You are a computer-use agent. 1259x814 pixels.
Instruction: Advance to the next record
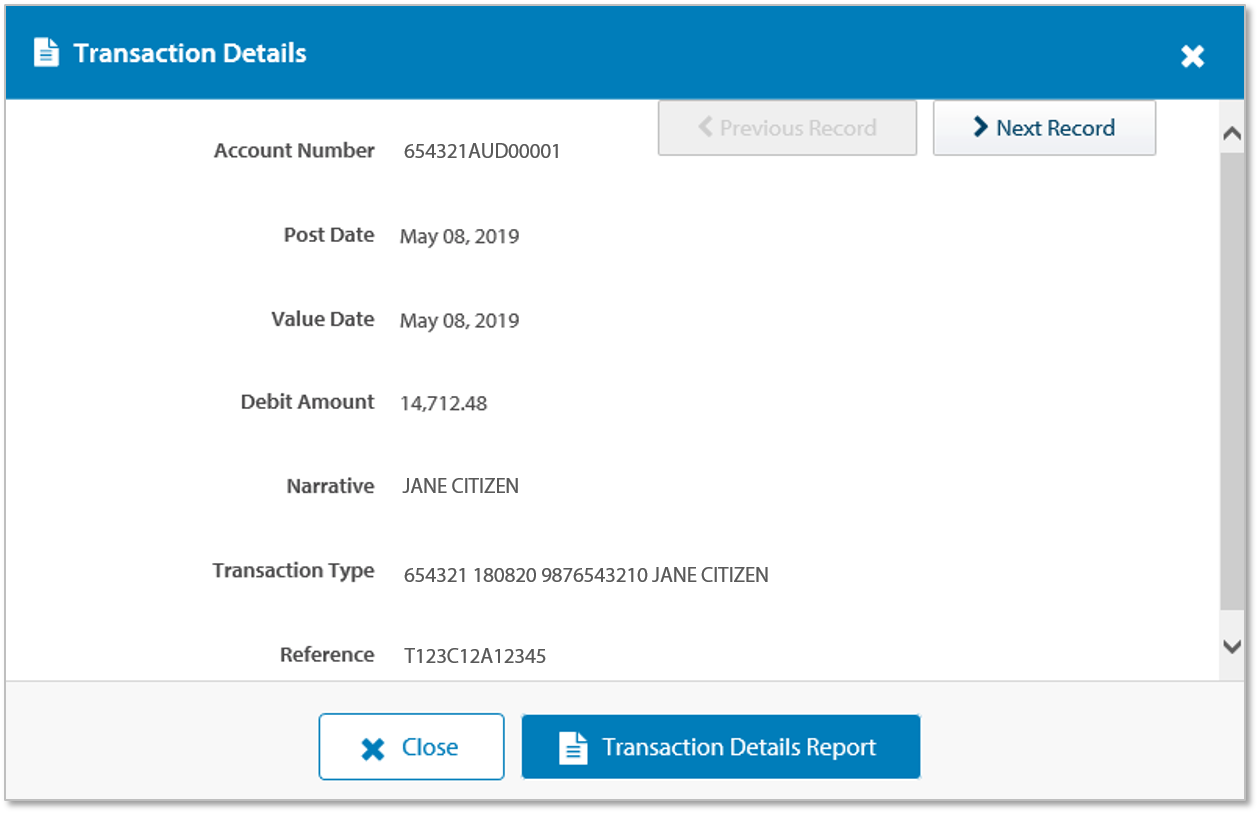click(1044, 127)
